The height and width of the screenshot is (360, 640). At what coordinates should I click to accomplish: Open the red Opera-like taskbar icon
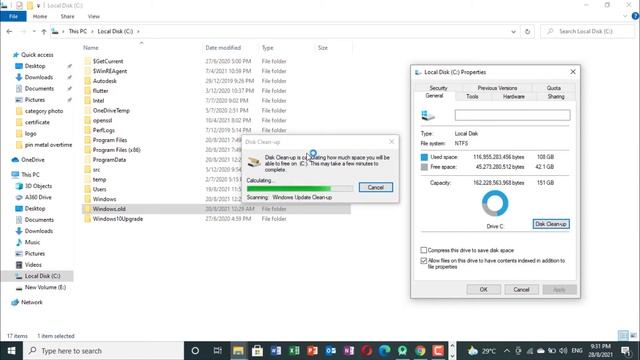click(x=367, y=351)
